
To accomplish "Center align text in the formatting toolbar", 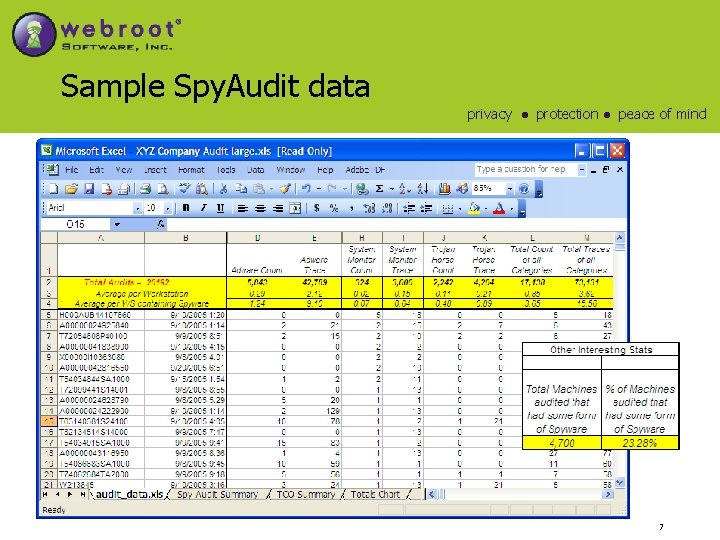I will pyautogui.click(x=260, y=208).
